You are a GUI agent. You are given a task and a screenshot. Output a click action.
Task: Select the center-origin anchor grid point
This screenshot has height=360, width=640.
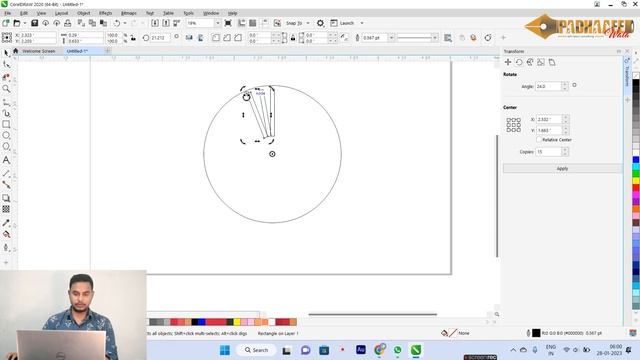(513, 125)
